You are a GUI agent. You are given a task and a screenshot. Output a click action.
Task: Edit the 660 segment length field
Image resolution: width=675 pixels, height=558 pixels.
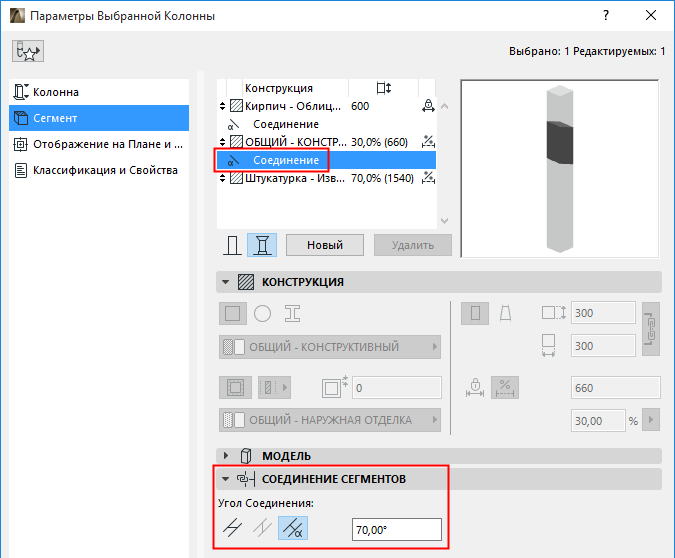616,388
